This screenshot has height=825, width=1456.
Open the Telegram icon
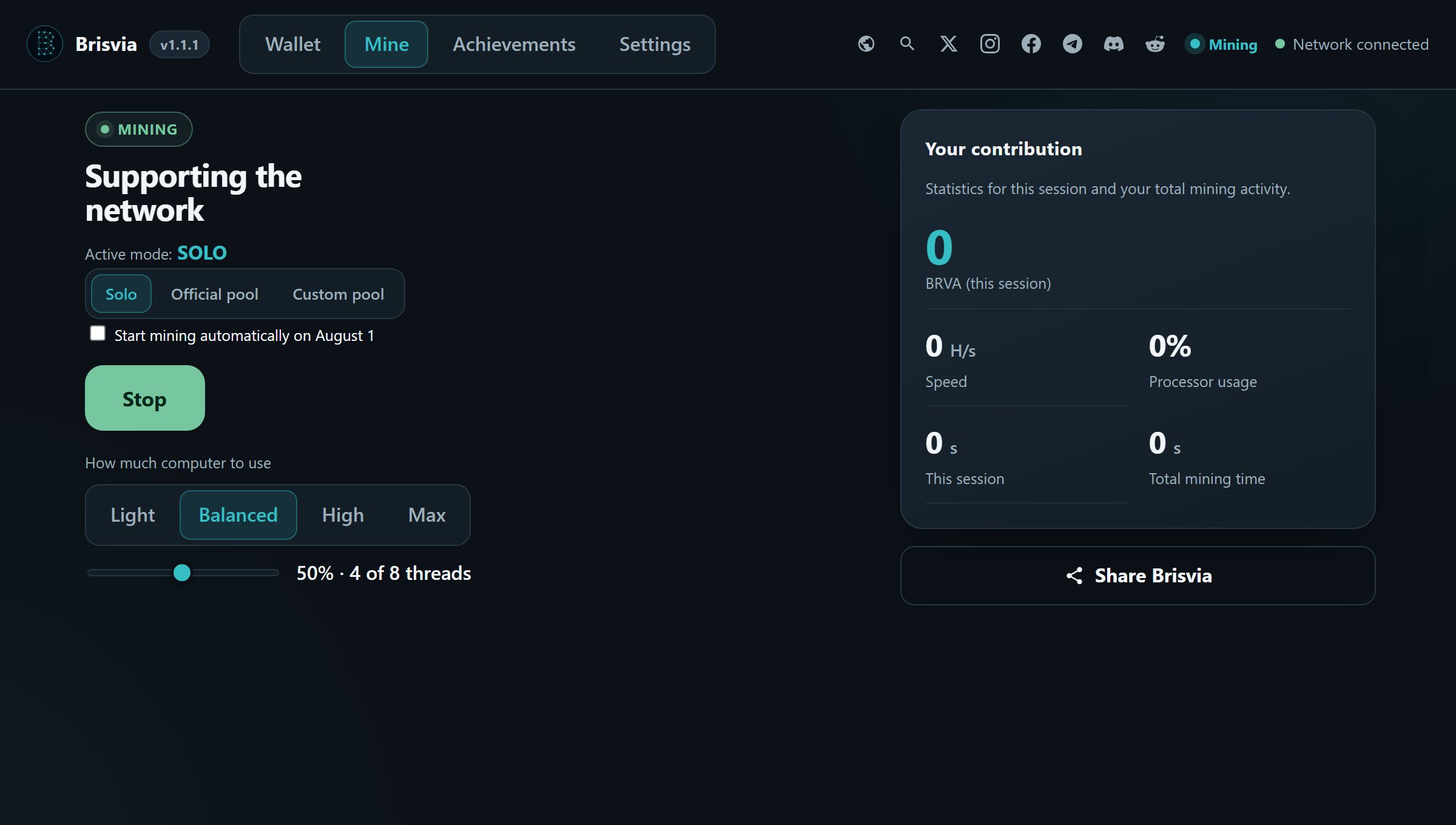(1073, 44)
